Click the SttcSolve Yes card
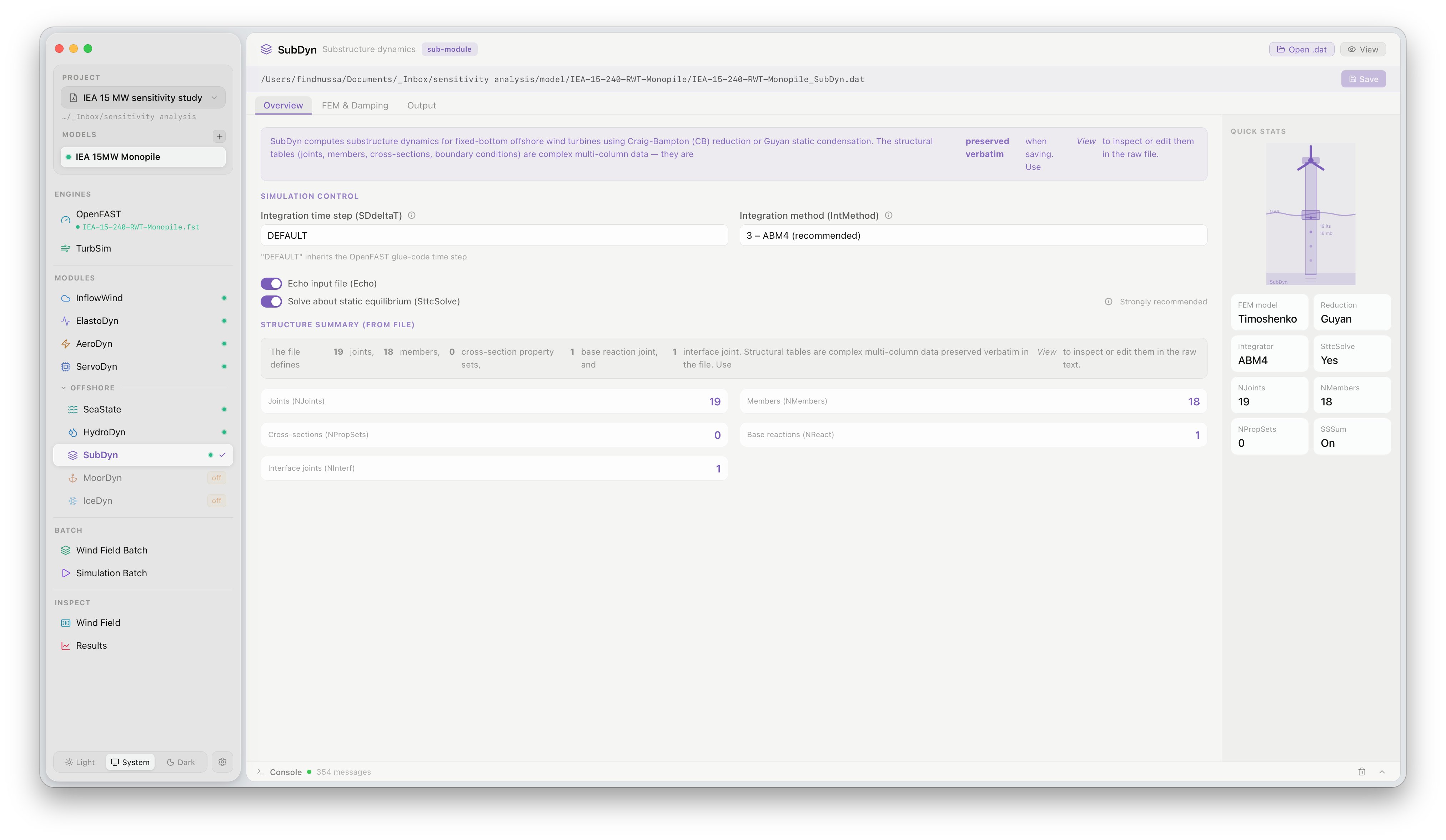This screenshot has width=1446, height=840. (1352, 354)
